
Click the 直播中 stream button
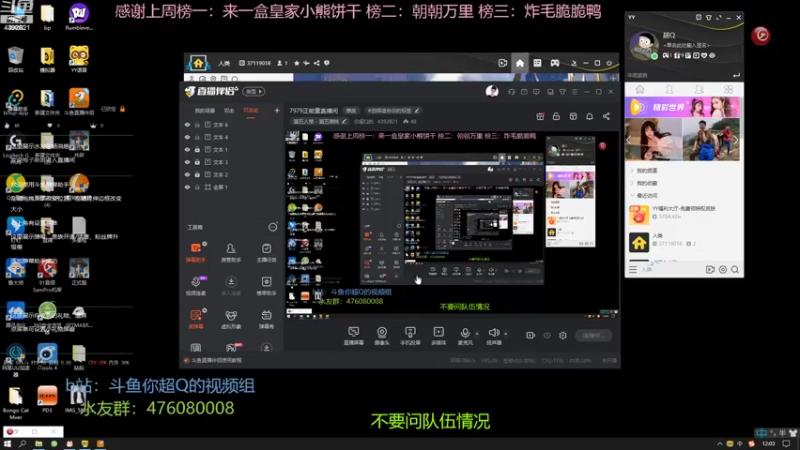593,335
